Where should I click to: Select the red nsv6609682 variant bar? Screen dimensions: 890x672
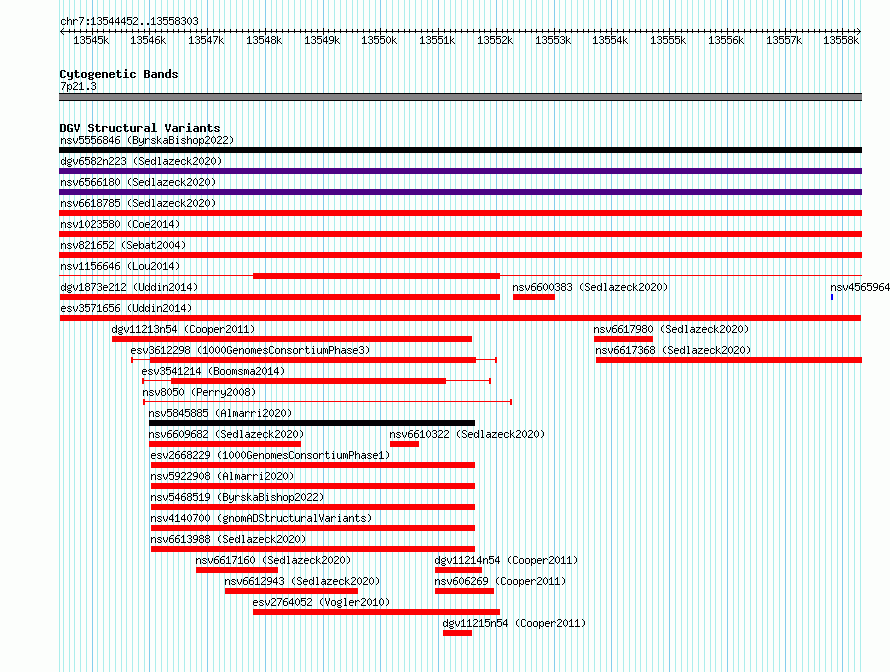(x=225, y=444)
